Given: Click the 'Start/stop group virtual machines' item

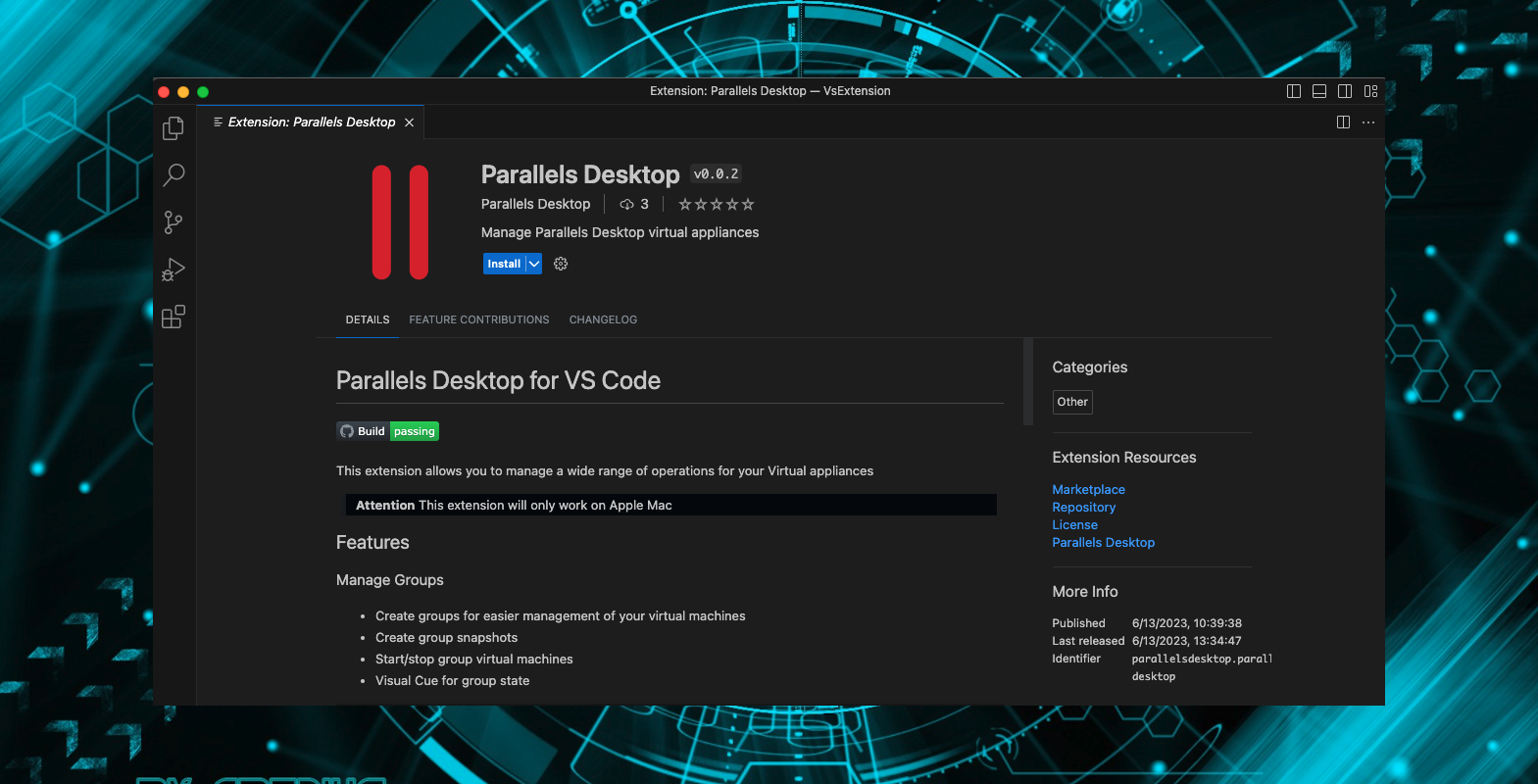Looking at the screenshot, I should point(473,659).
